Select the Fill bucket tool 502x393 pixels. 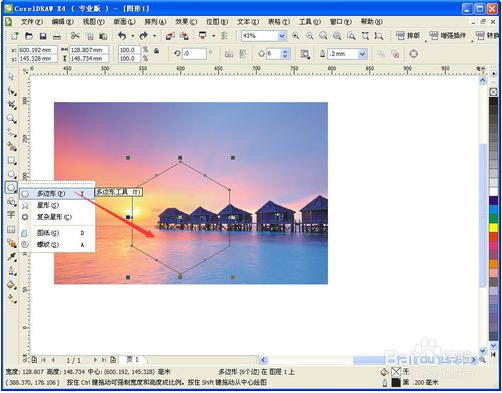pyautogui.click(x=11, y=285)
